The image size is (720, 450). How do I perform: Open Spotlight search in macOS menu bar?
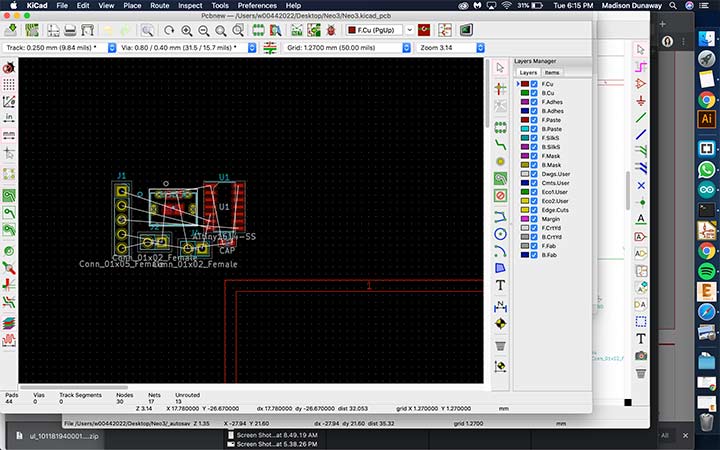coord(673,6)
